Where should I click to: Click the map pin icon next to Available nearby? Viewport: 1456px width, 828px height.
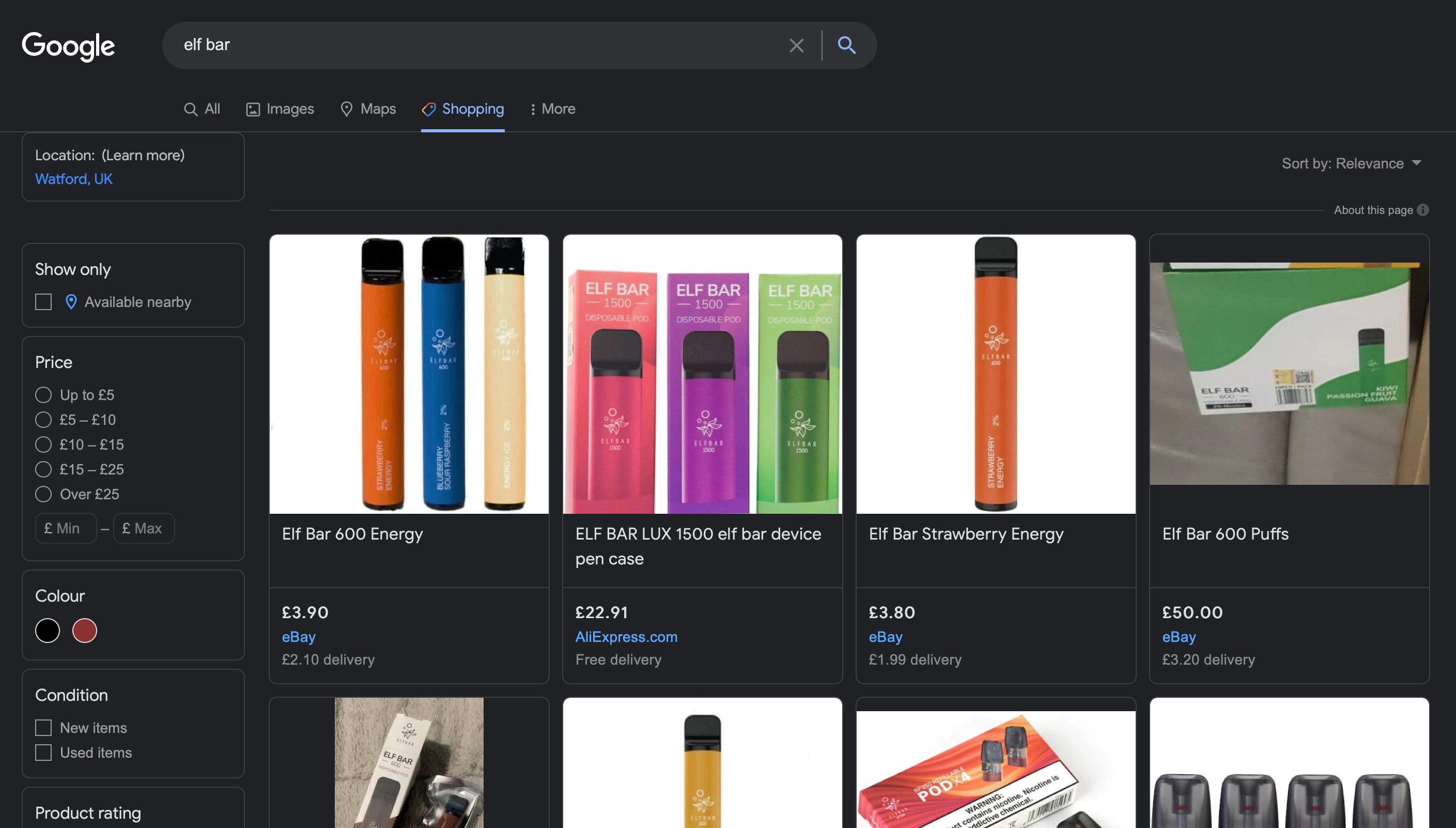(x=71, y=302)
